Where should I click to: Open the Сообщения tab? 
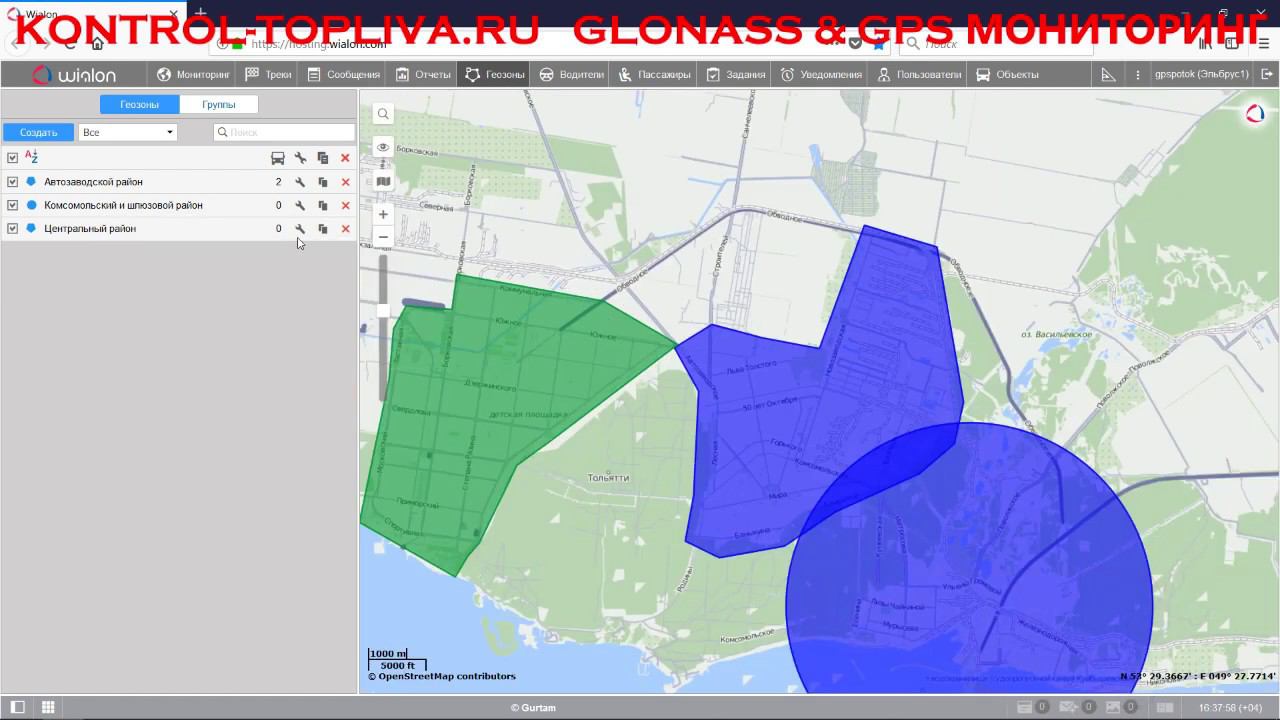point(343,74)
